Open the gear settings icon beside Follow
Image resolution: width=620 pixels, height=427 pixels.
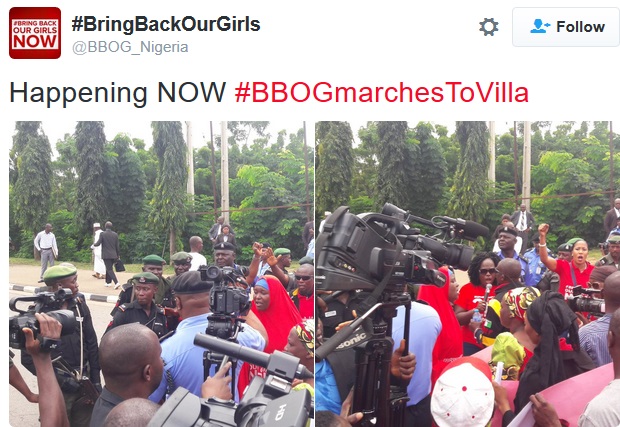pyautogui.click(x=489, y=27)
